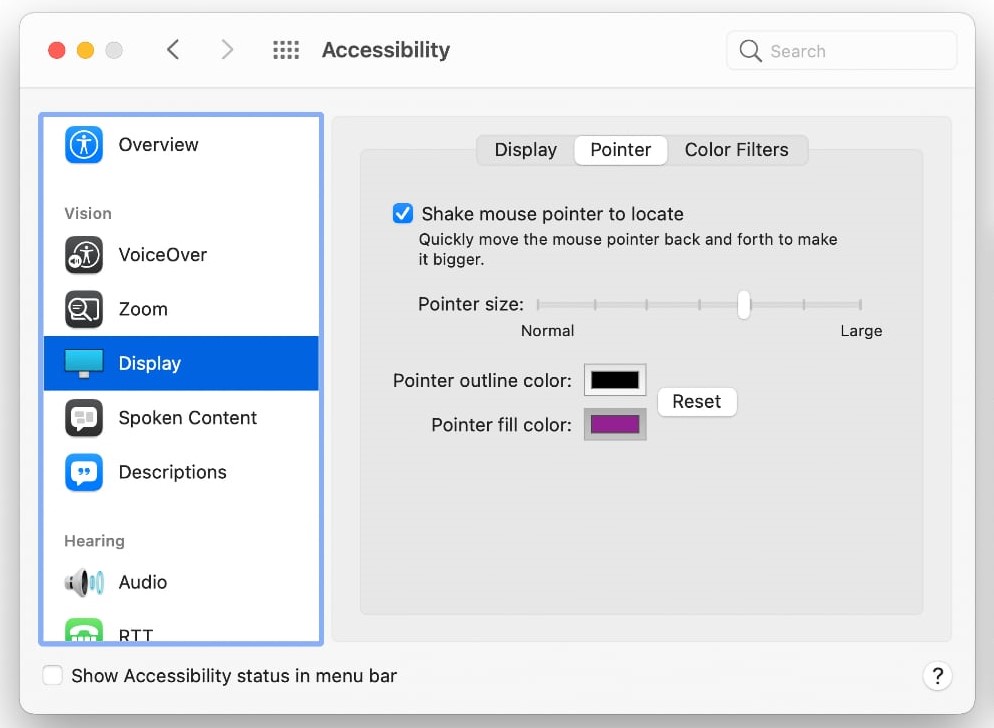Open the Pointer fill color swatch
Screen dimensions: 994x728
coord(615,425)
